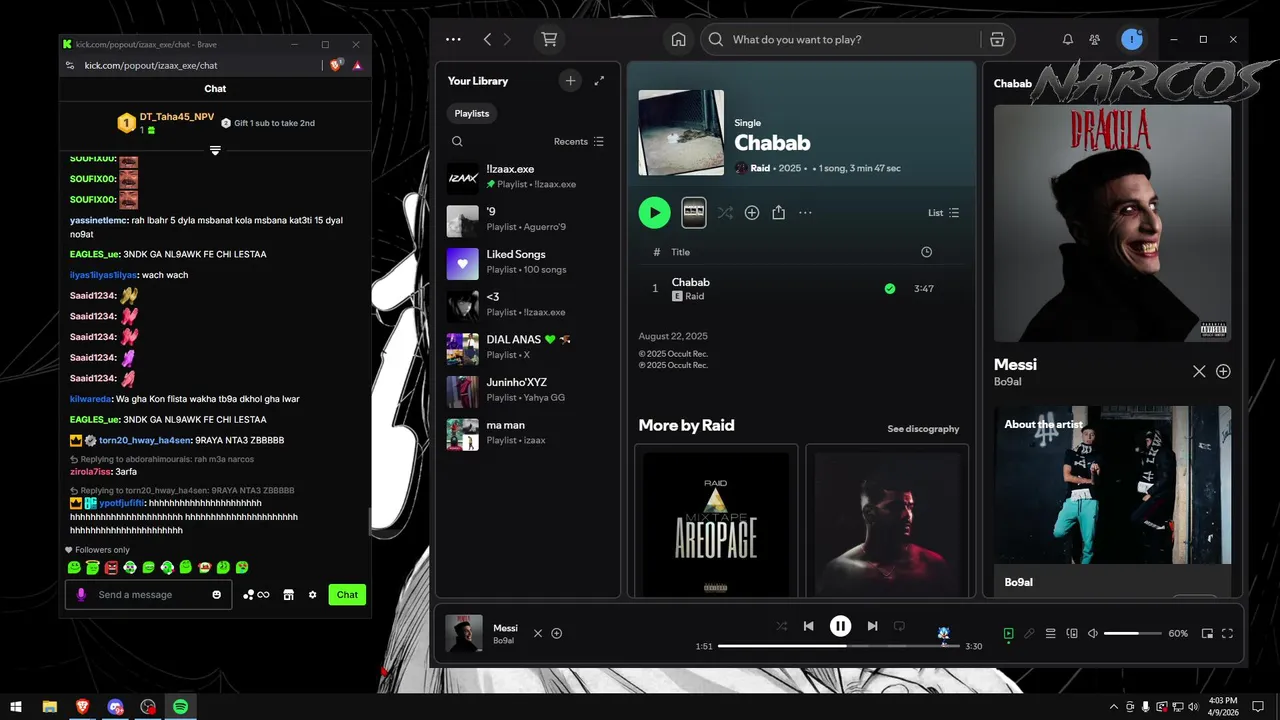Dismiss Messi using the X in the player bar
The image size is (1280, 720).
(538, 633)
